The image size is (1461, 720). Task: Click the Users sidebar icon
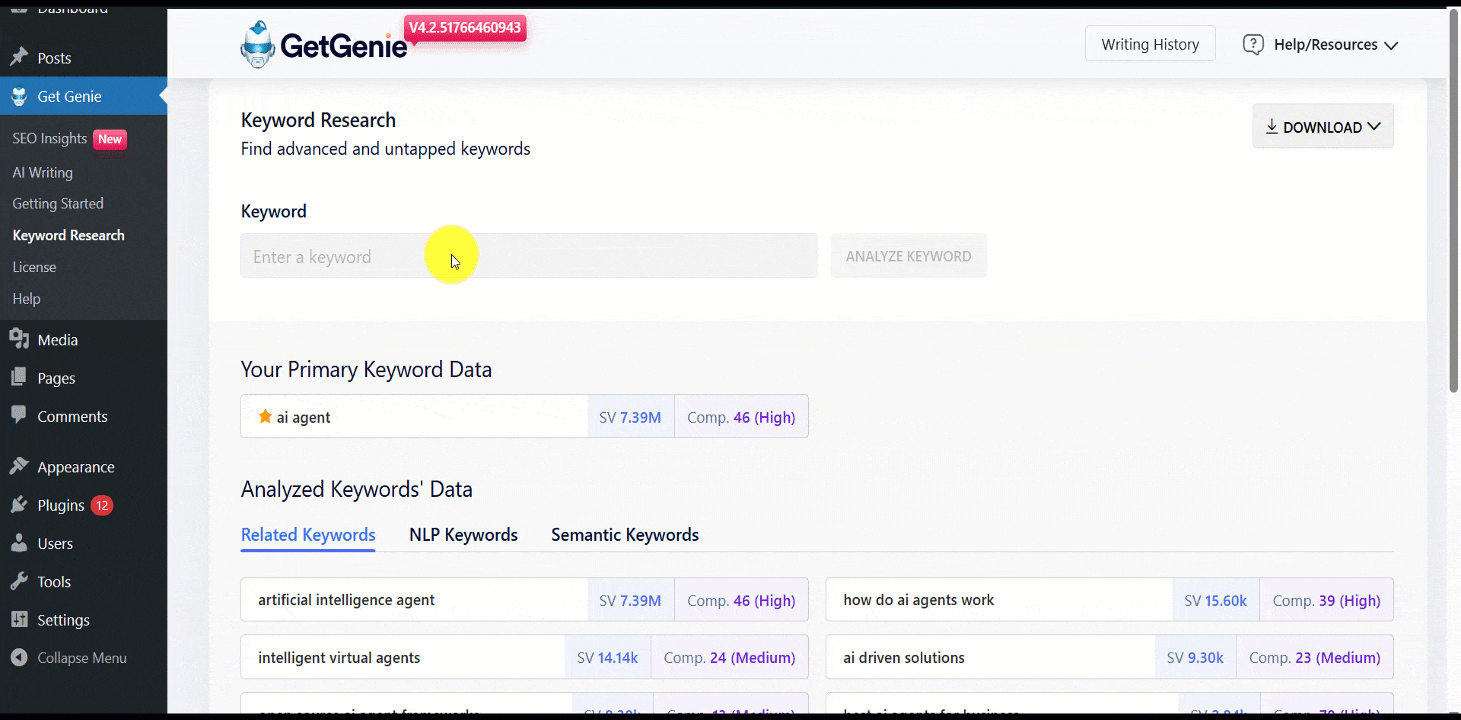click(20, 543)
